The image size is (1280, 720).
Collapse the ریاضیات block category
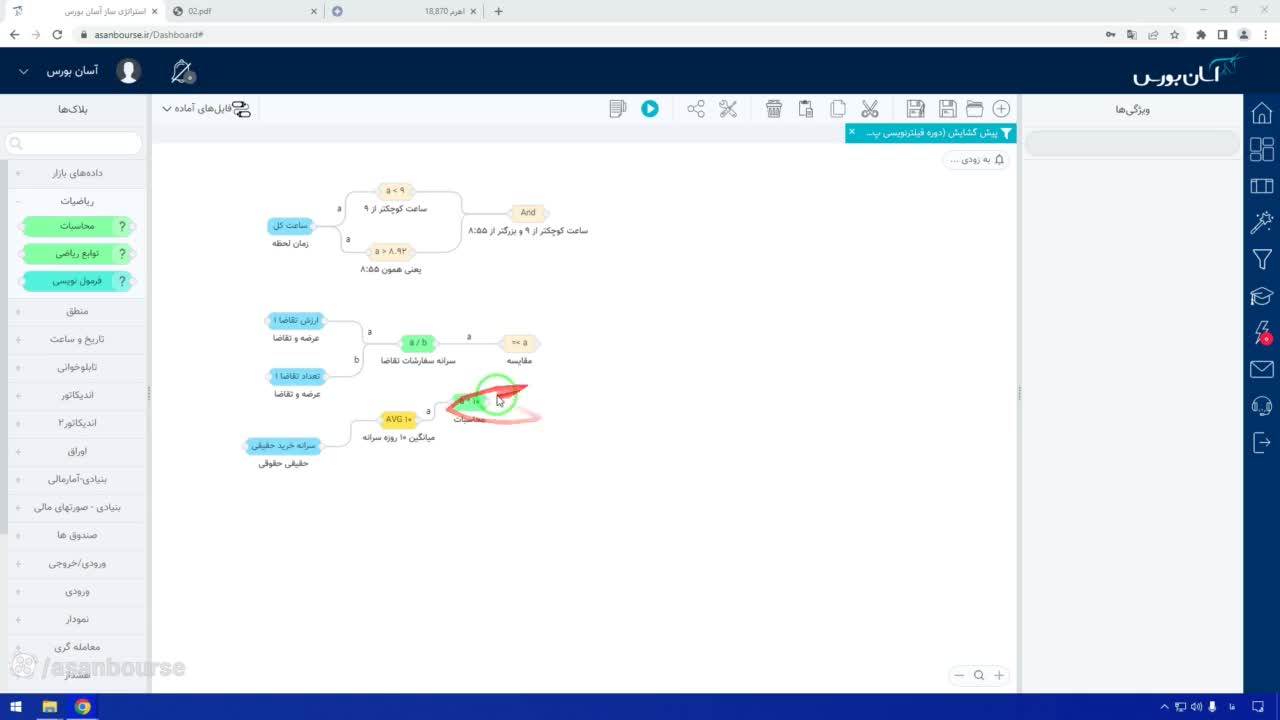[x=76, y=201]
